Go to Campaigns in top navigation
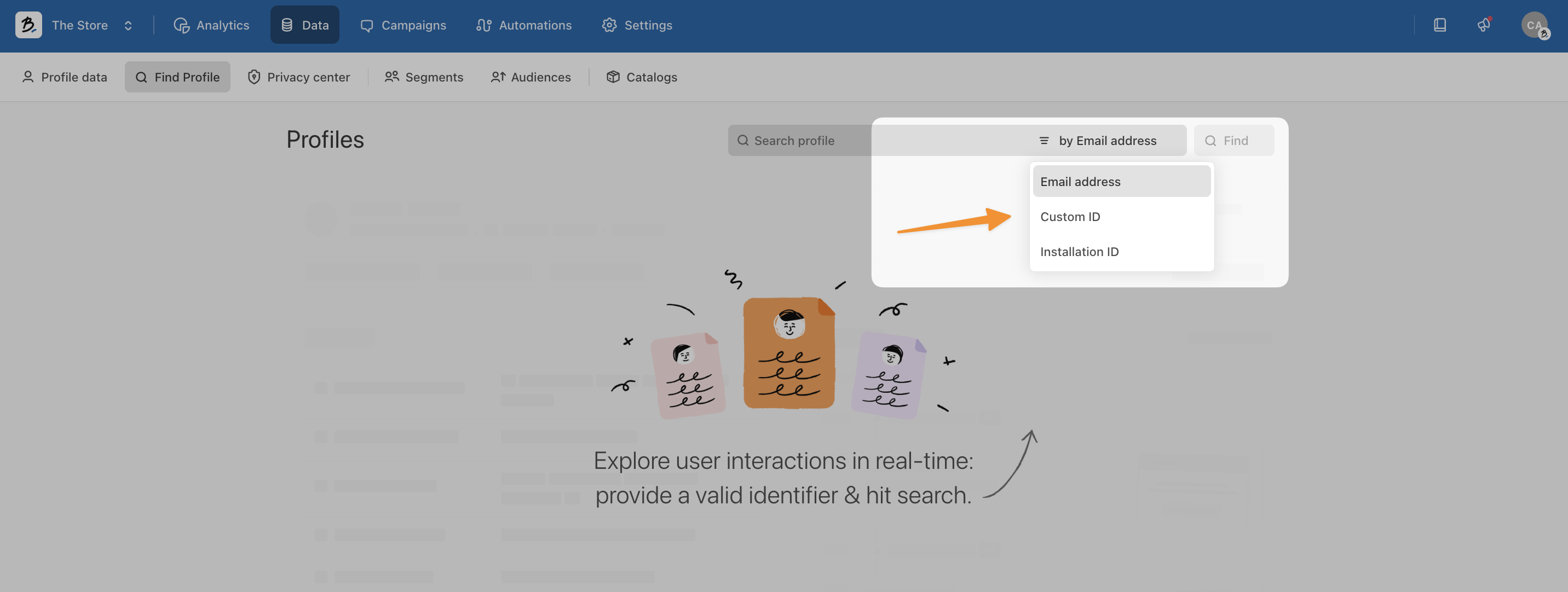 click(x=403, y=25)
